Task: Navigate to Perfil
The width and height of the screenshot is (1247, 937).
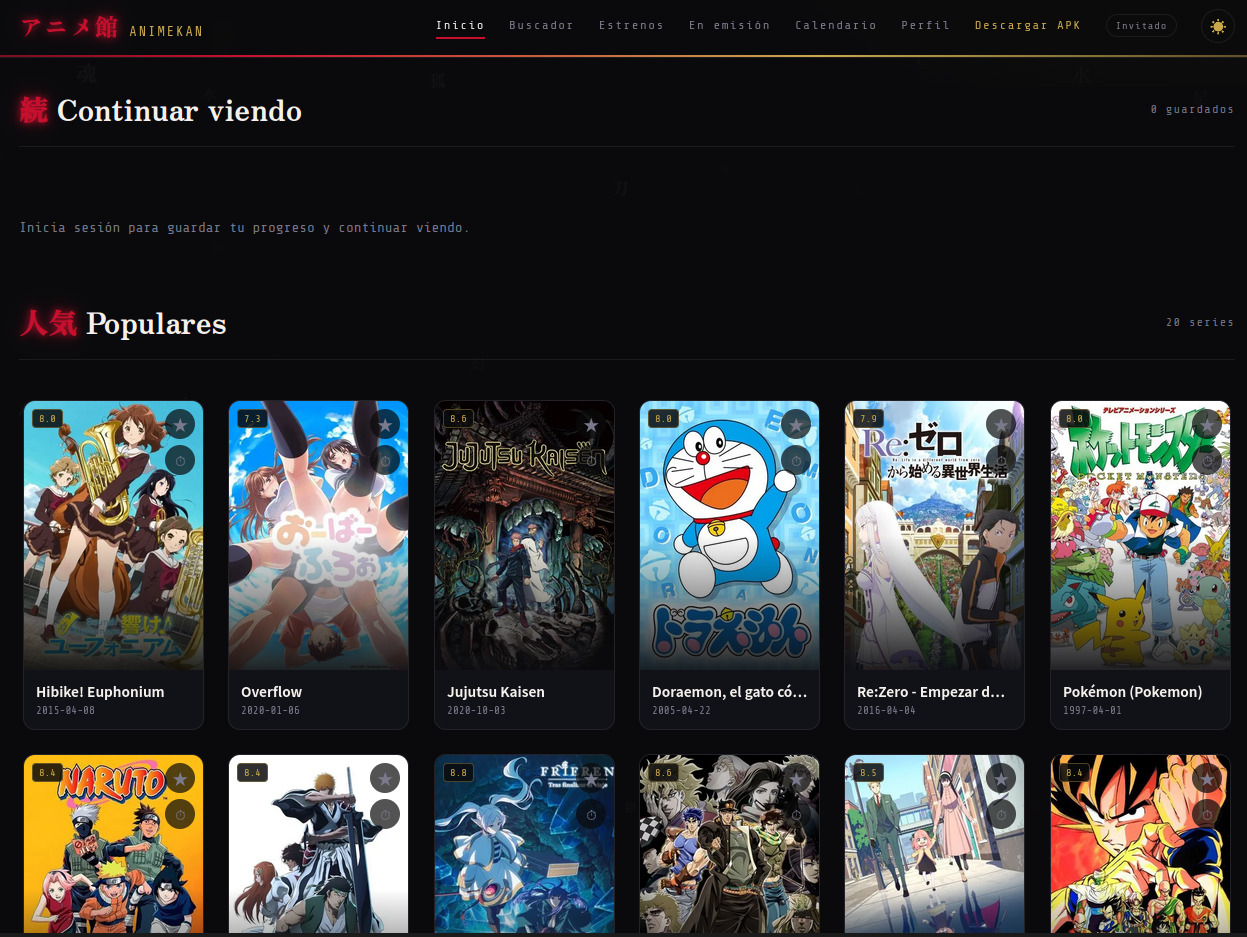Action: 925,25
